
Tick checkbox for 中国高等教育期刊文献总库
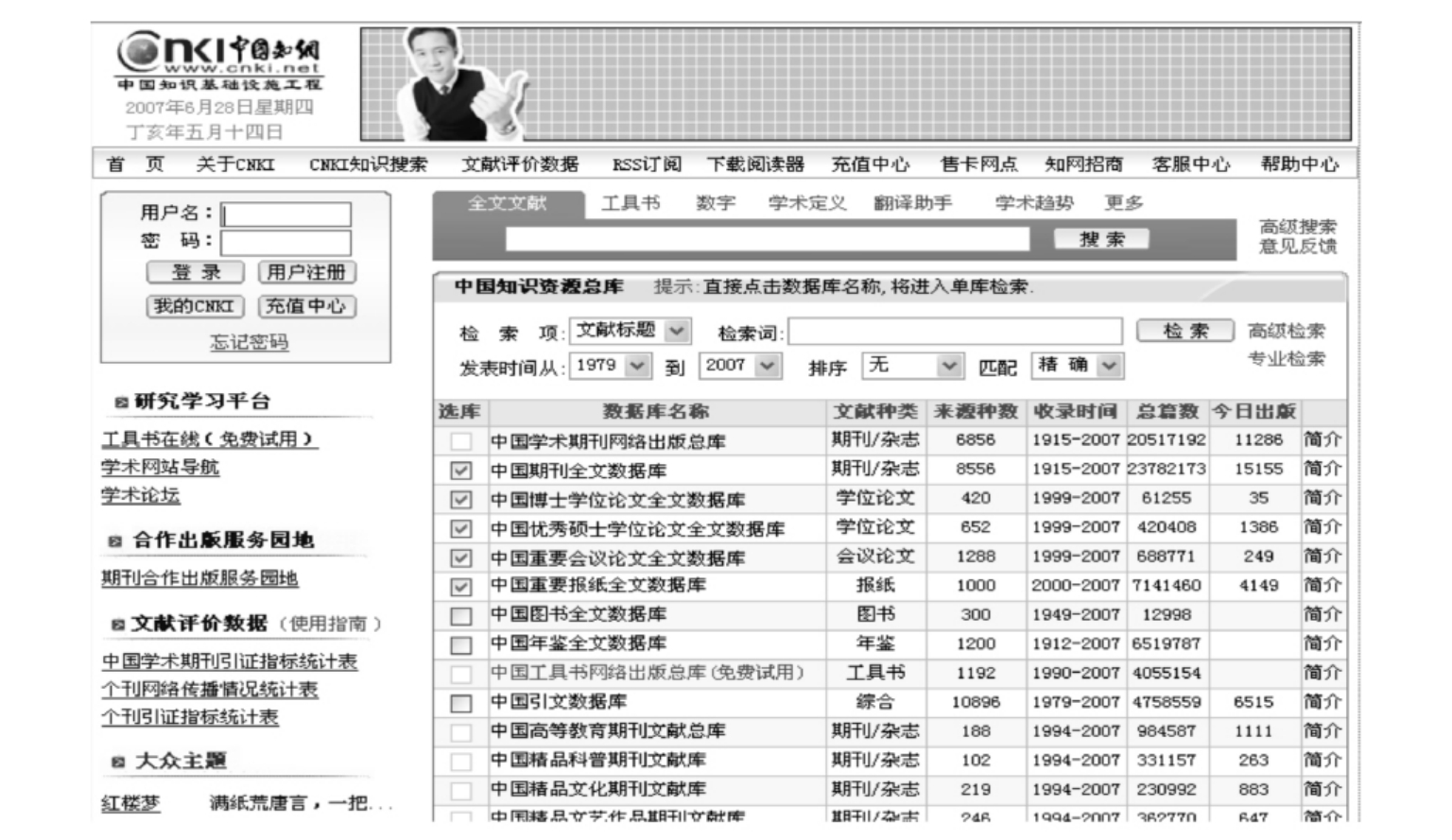coord(460,732)
